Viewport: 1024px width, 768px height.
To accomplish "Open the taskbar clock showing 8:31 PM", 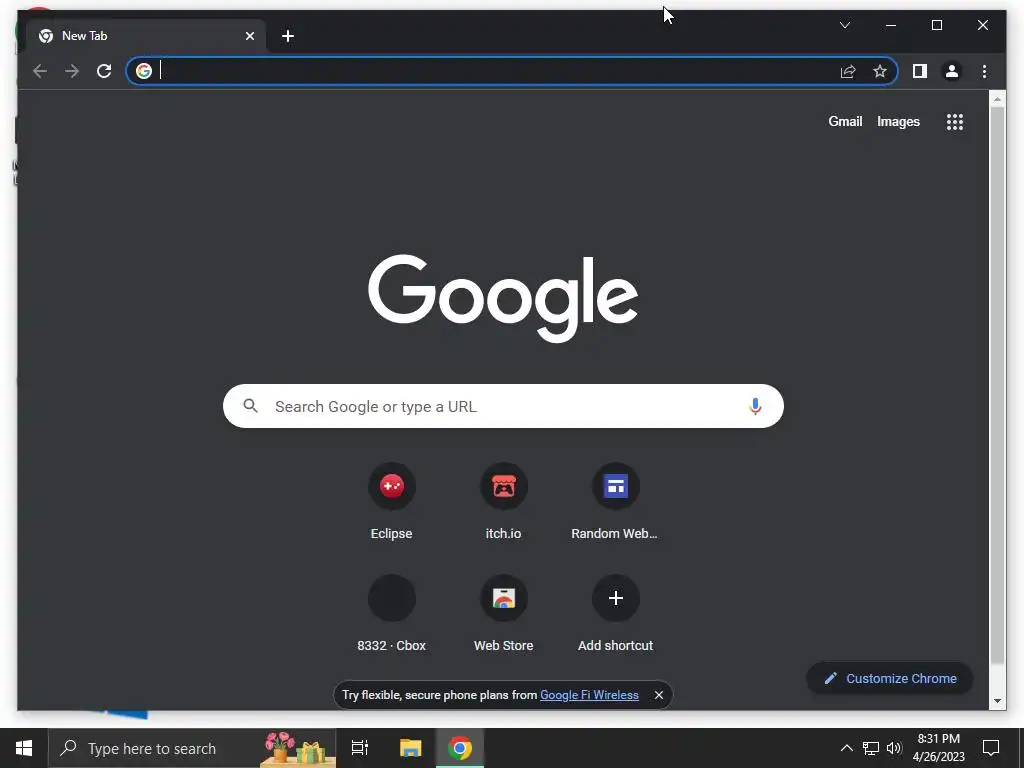I will coord(938,748).
